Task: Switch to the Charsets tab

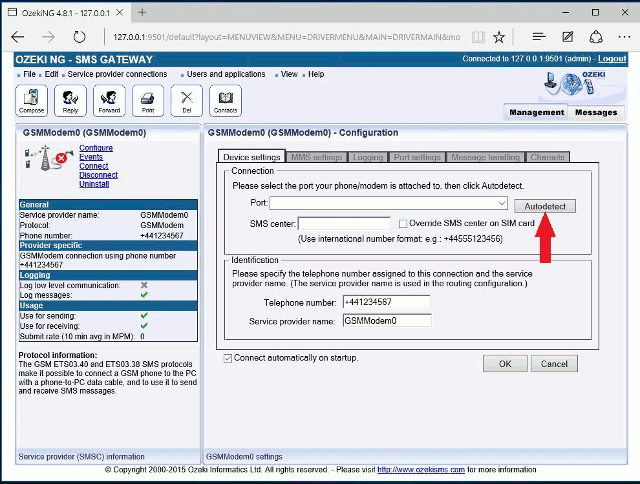Action: (x=547, y=157)
